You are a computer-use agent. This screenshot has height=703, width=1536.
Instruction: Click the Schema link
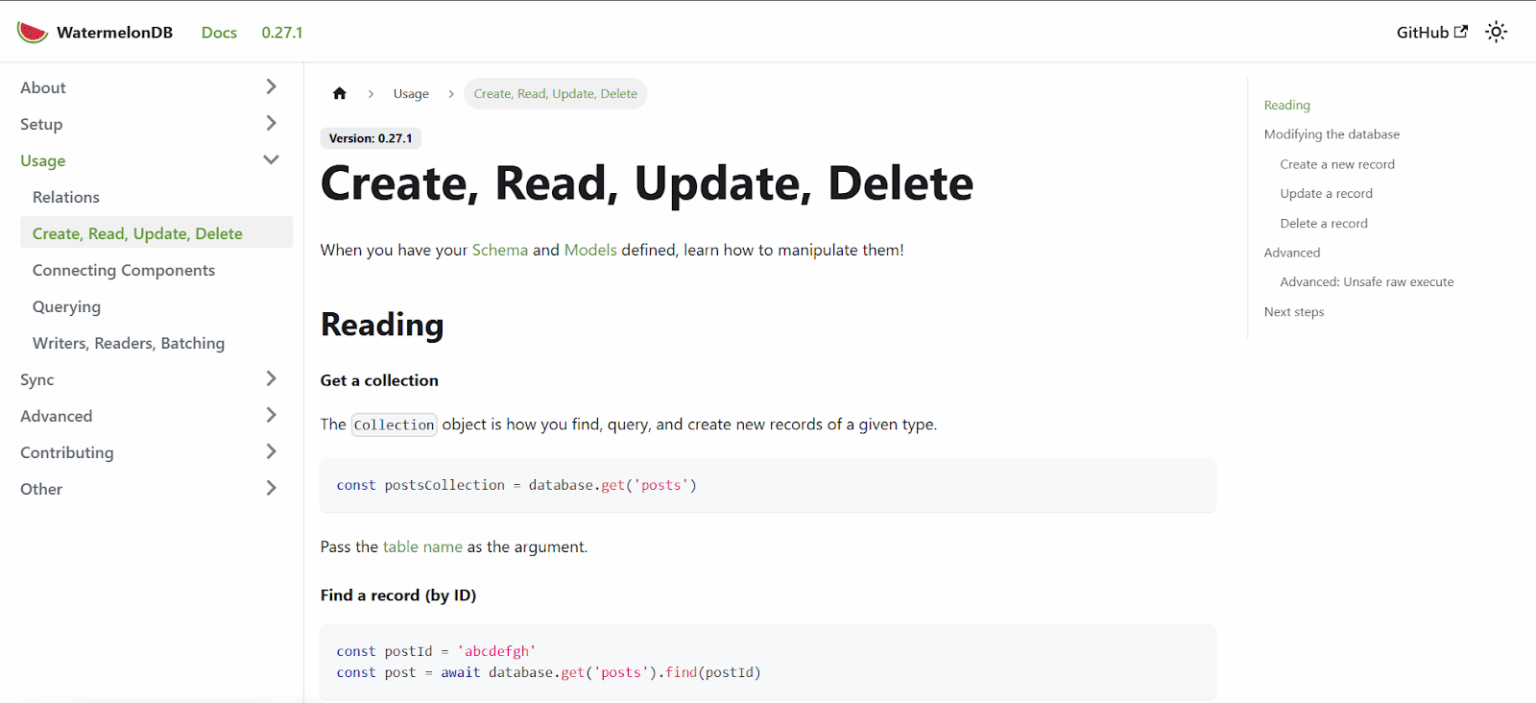tap(500, 249)
